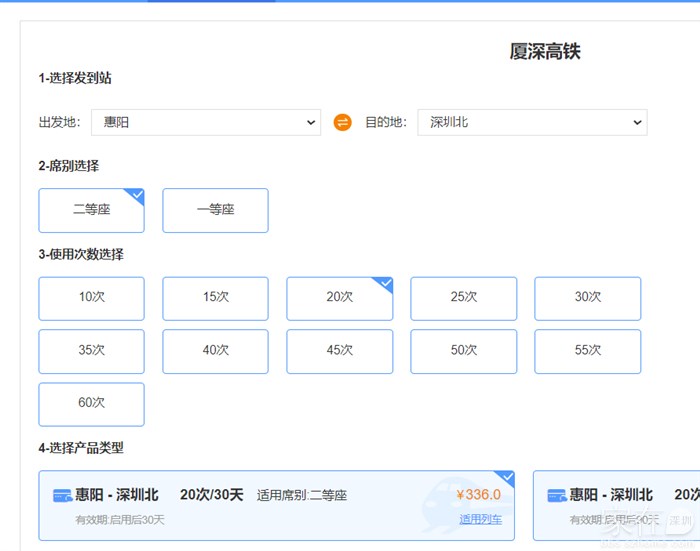Choose the 15次 usage option

click(215, 298)
